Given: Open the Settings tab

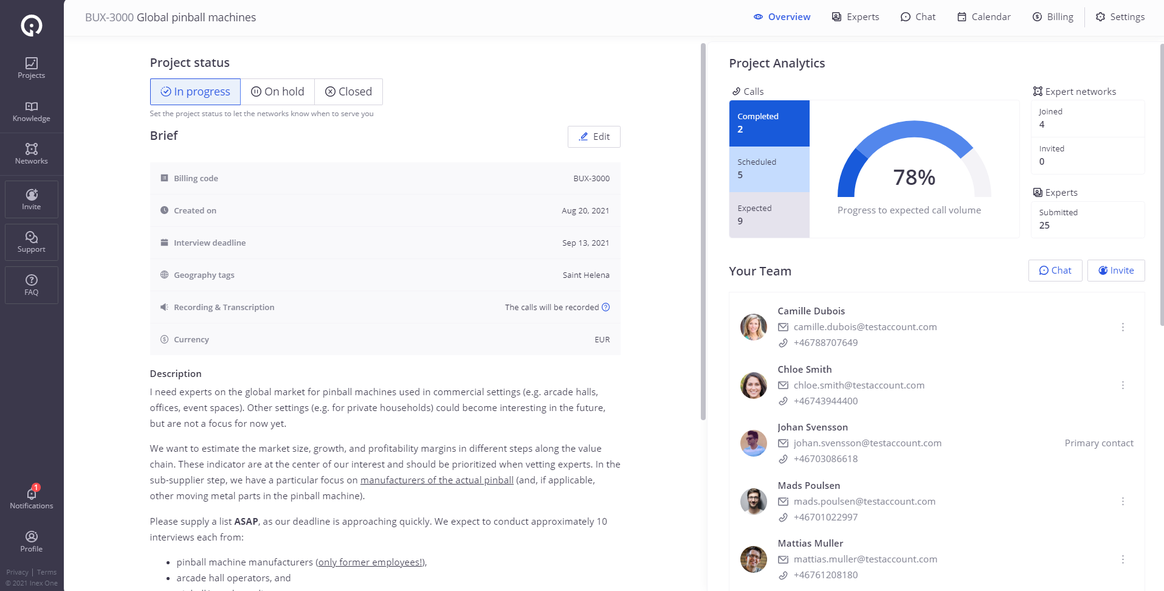Looking at the screenshot, I should pos(1120,17).
